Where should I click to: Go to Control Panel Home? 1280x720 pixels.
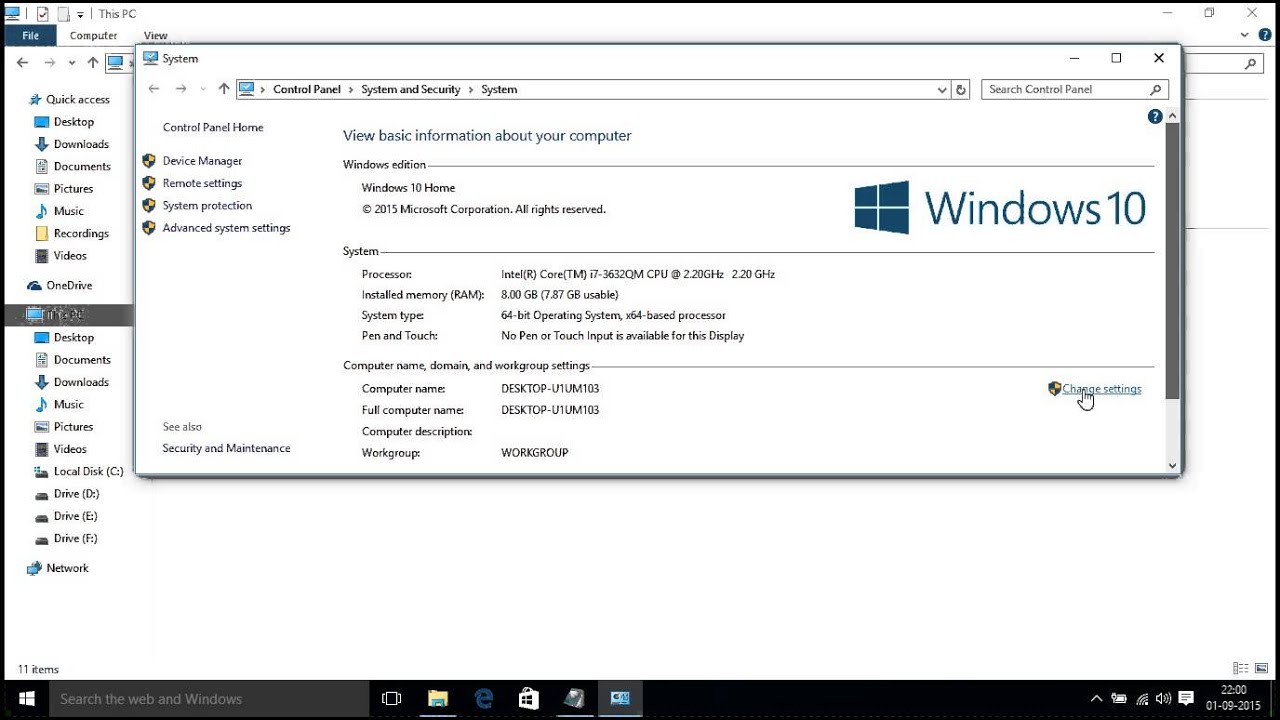coord(213,128)
